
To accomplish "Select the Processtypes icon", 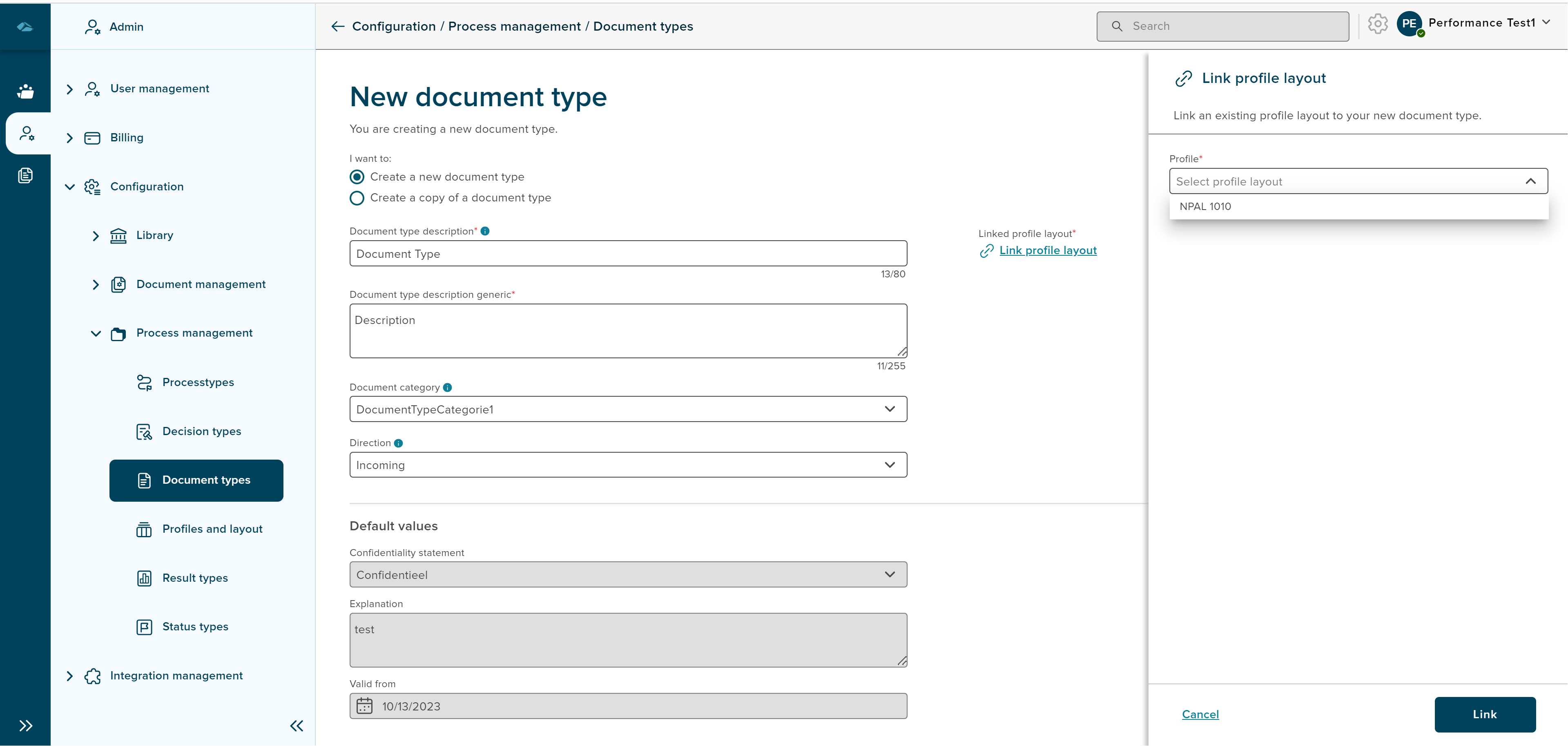I will click(x=144, y=382).
